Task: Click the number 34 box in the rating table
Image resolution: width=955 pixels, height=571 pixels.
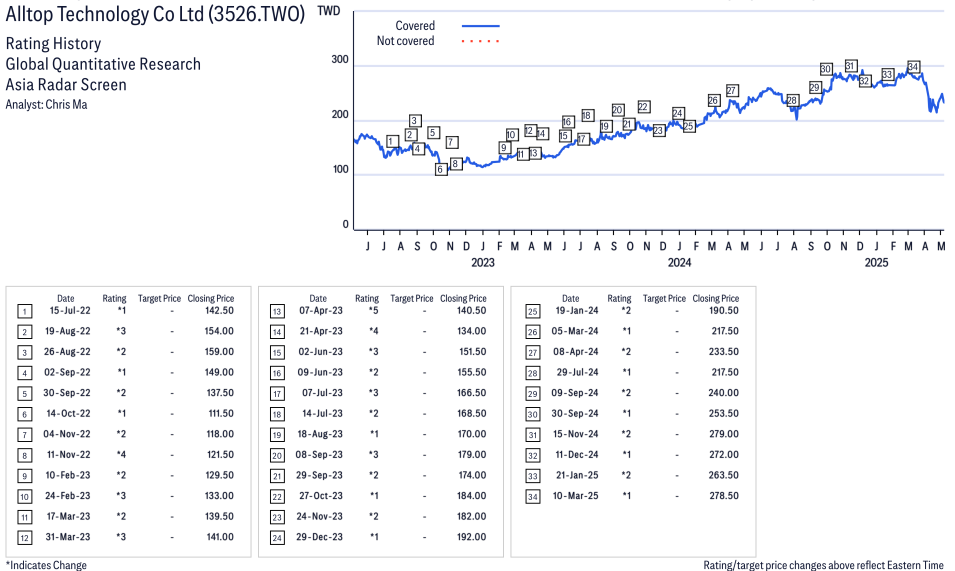Action: pyautogui.click(x=532, y=497)
